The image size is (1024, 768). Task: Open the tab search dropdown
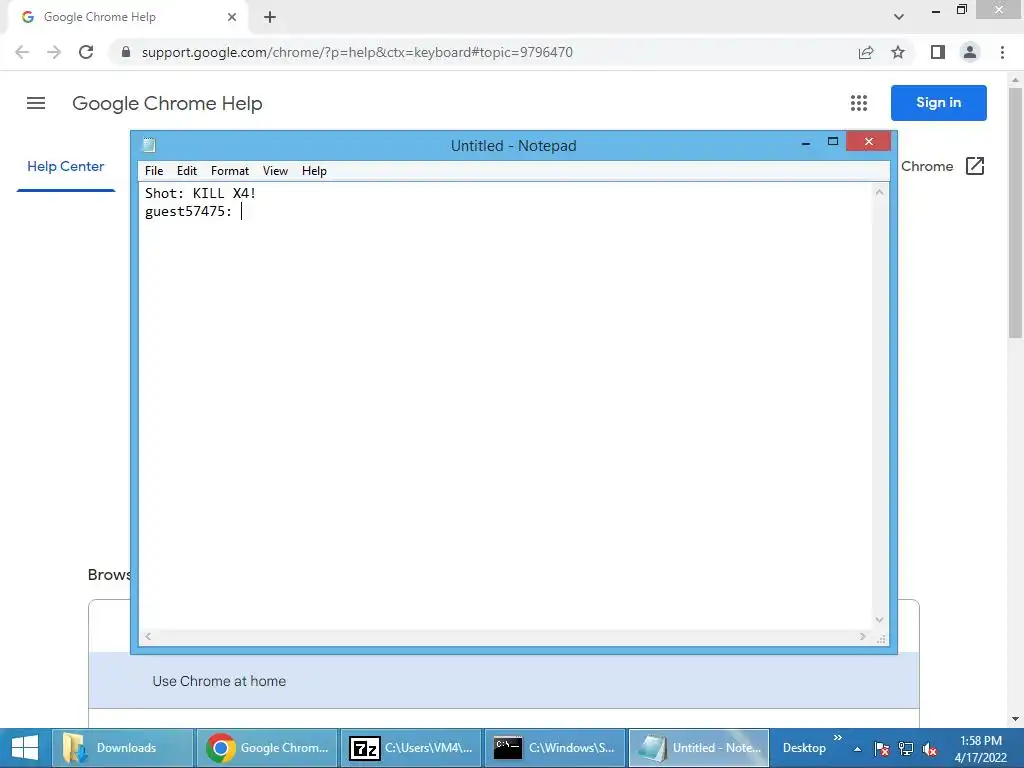tap(899, 17)
